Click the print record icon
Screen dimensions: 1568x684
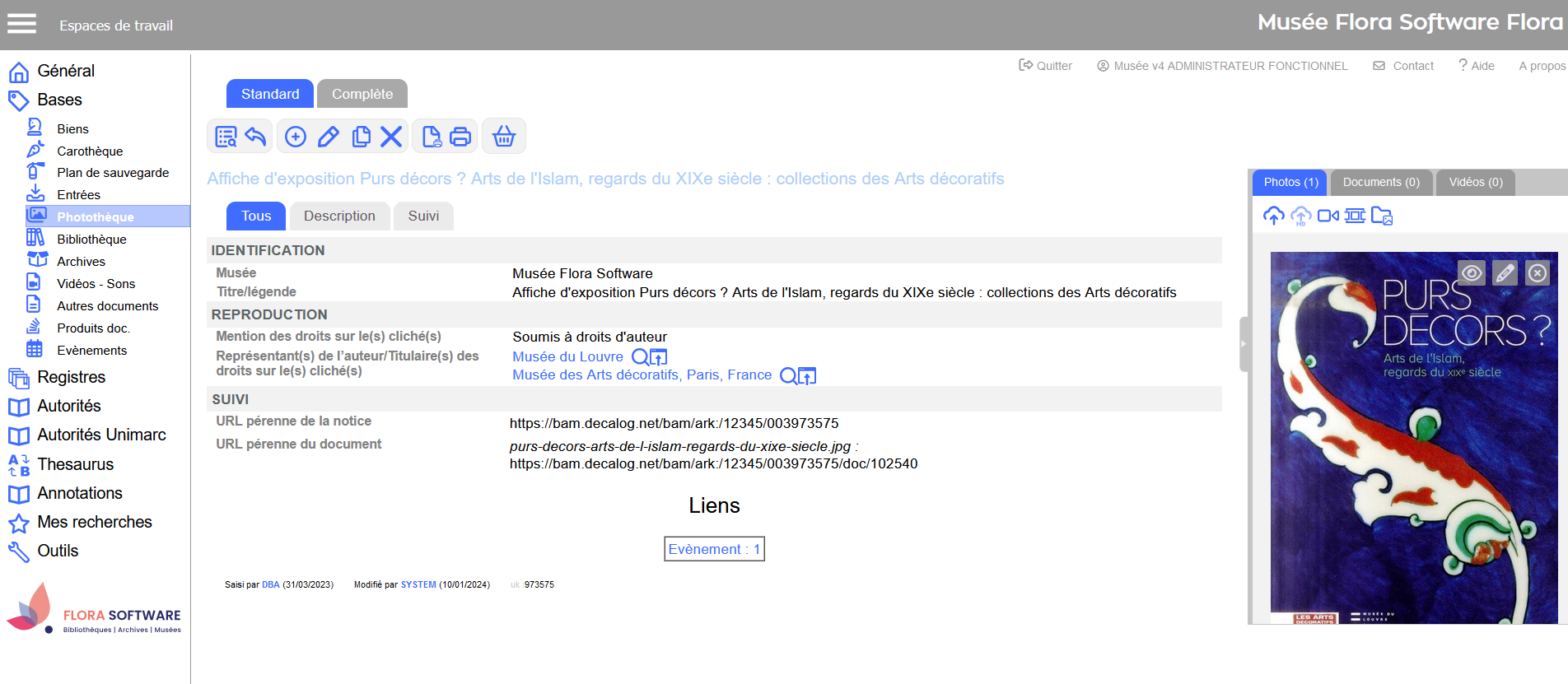pyautogui.click(x=460, y=137)
